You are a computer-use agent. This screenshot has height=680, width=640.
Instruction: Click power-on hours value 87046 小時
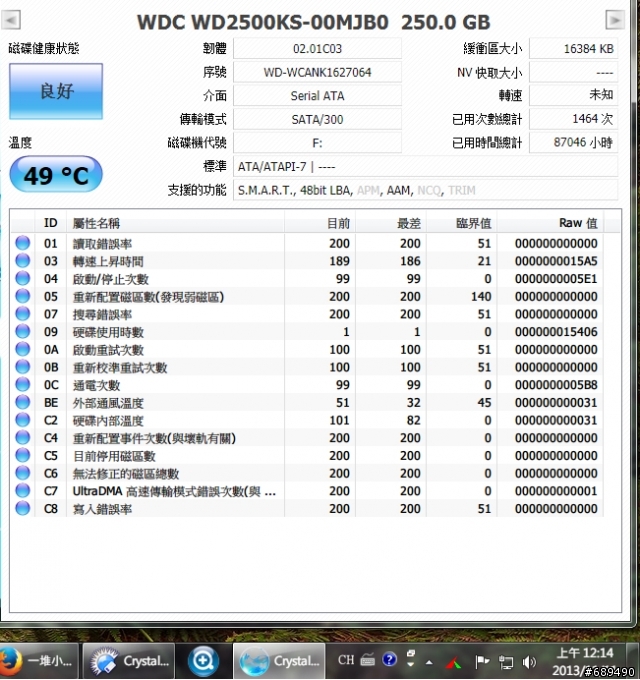[x=574, y=143]
